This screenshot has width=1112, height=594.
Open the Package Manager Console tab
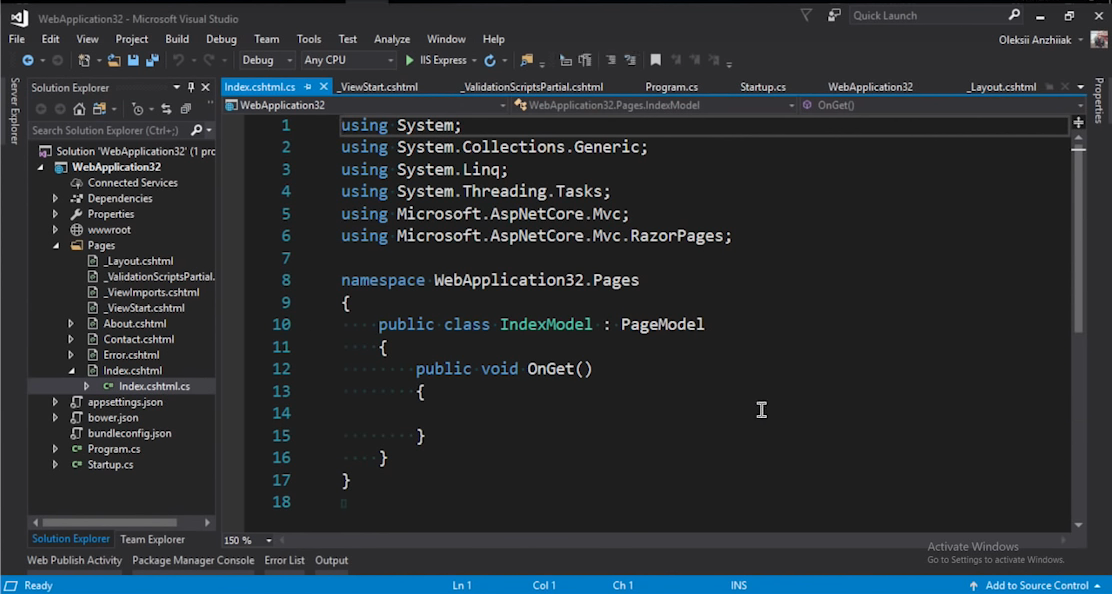pos(193,560)
